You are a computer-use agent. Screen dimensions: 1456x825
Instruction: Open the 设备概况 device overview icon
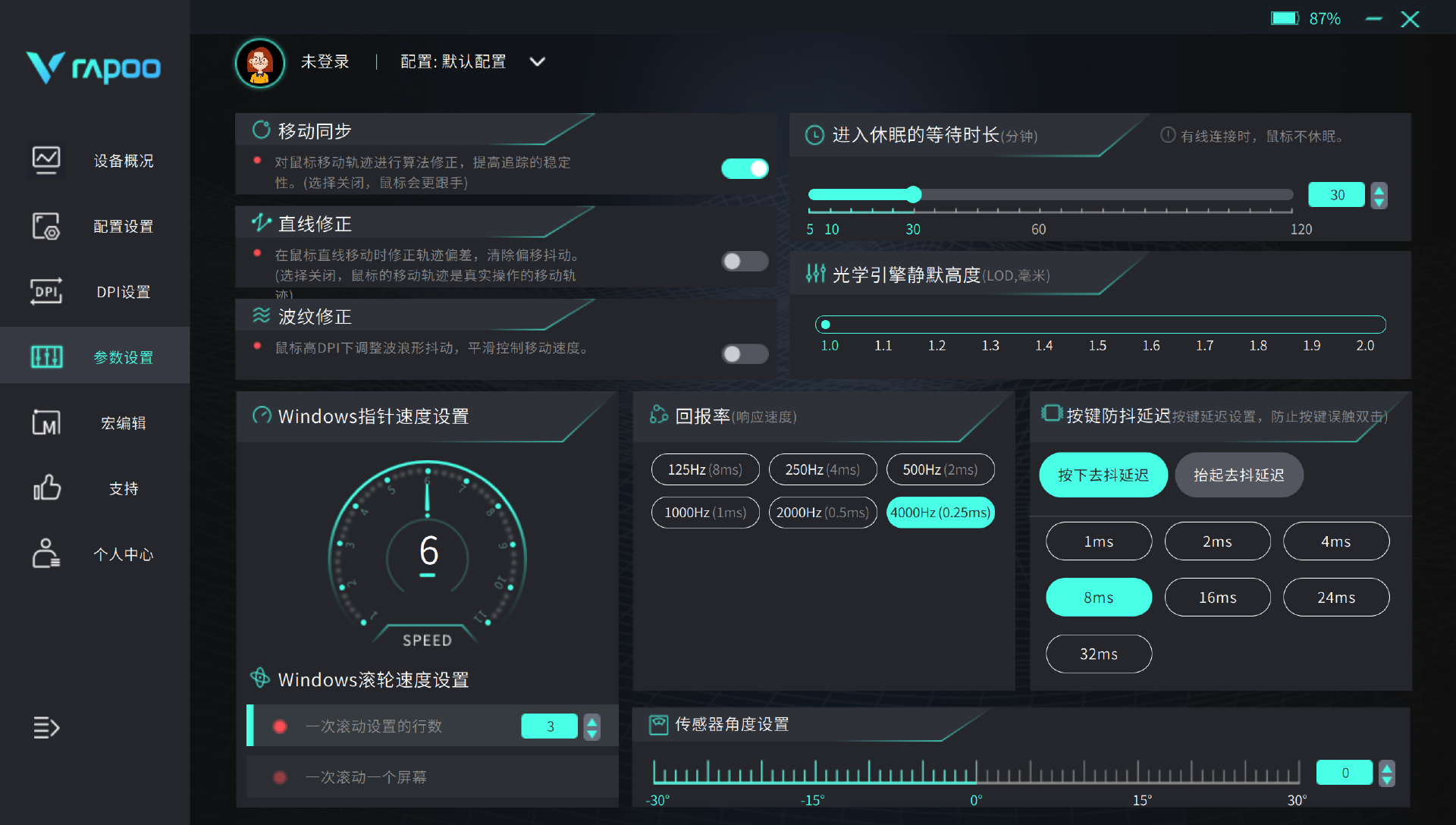pyautogui.click(x=46, y=160)
